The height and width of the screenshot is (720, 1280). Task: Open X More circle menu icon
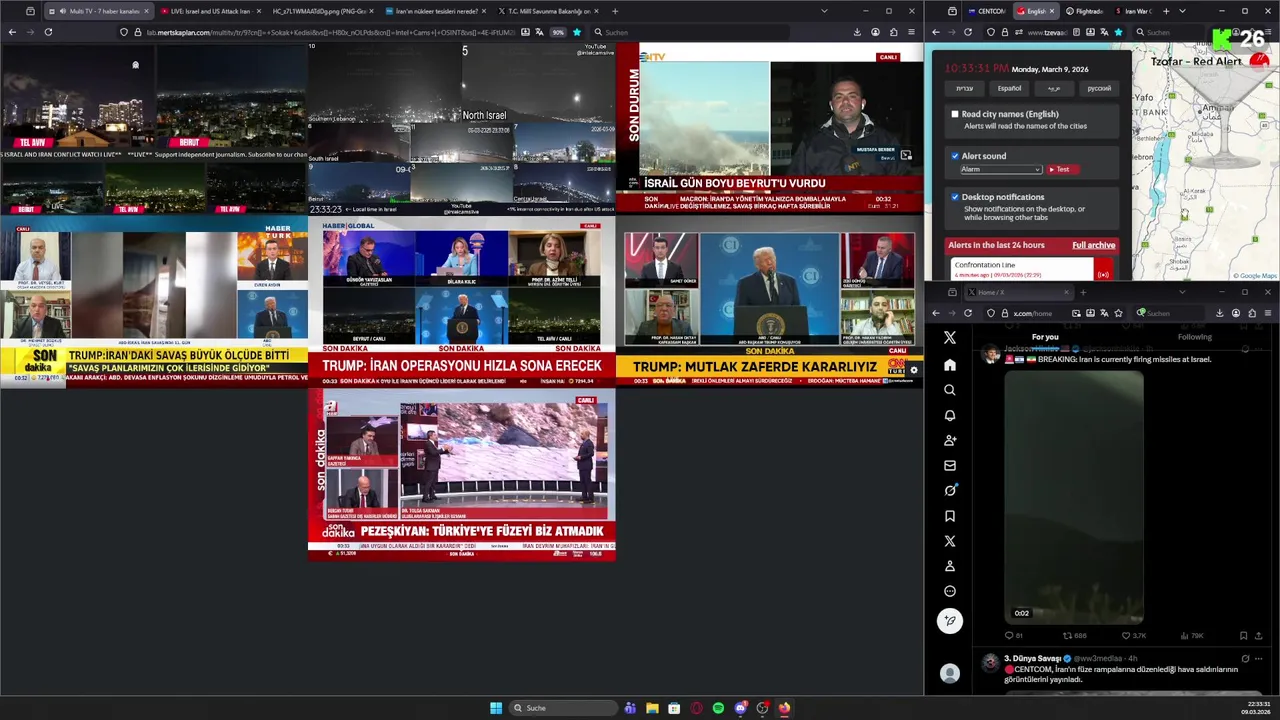(x=950, y=591)
